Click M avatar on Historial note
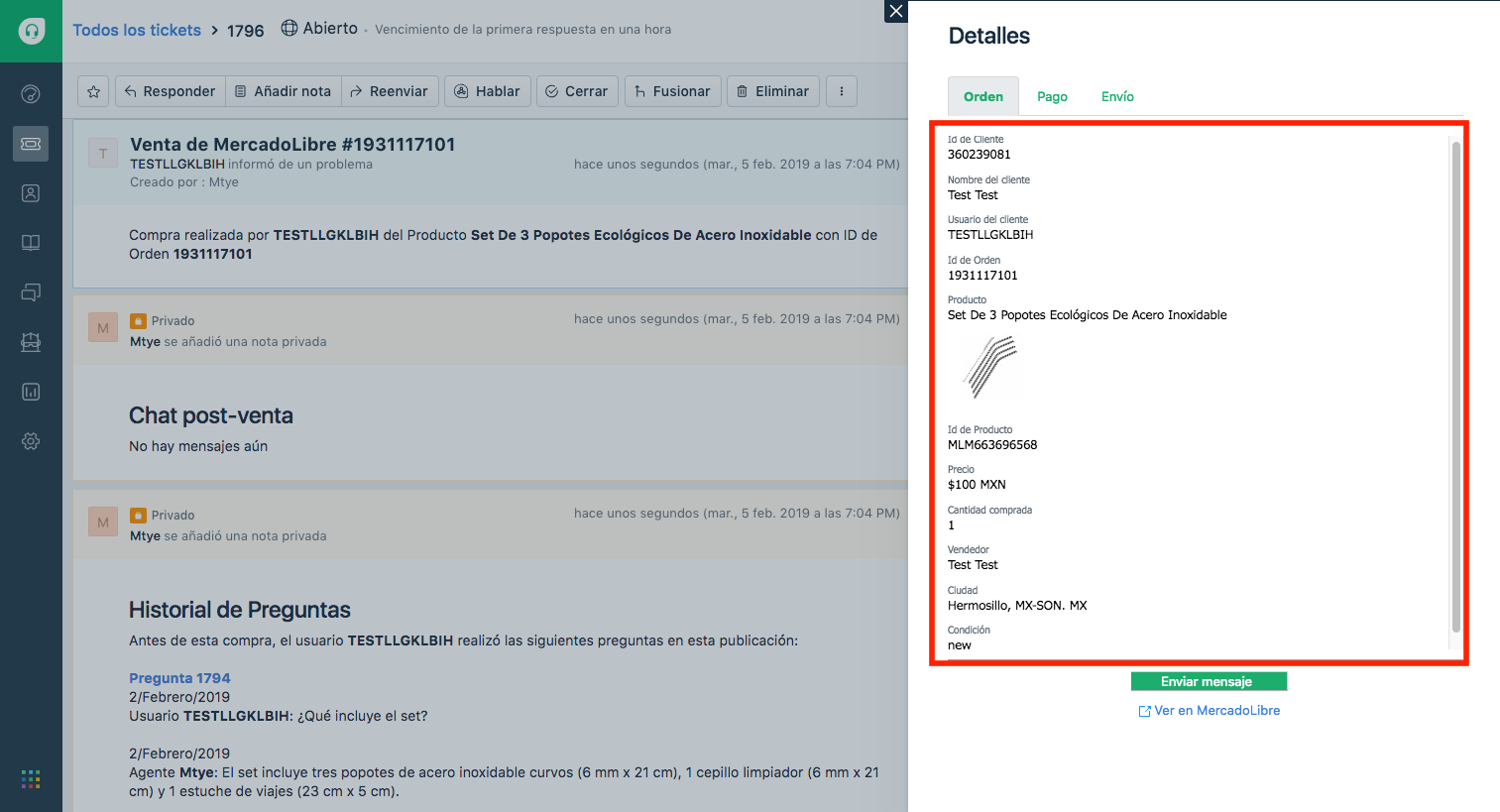Viewport: 1500px width, 812px height. coord(103,522)
